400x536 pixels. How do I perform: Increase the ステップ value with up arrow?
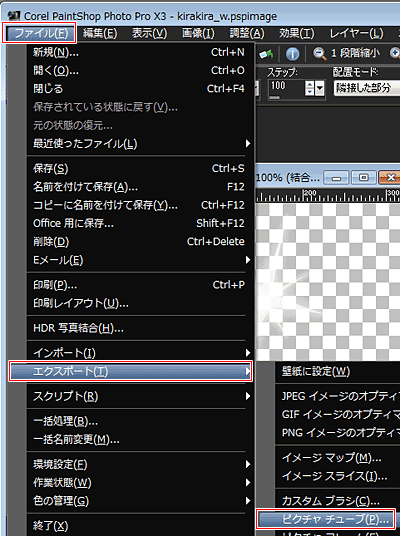[309, 84]
